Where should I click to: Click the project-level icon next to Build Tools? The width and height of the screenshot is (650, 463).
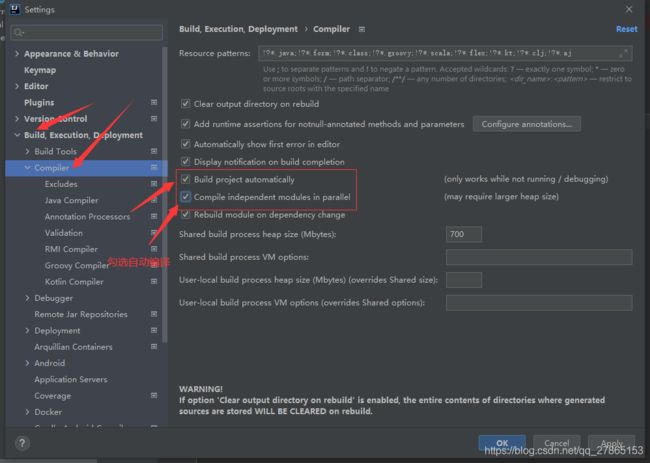click(154, 151)
